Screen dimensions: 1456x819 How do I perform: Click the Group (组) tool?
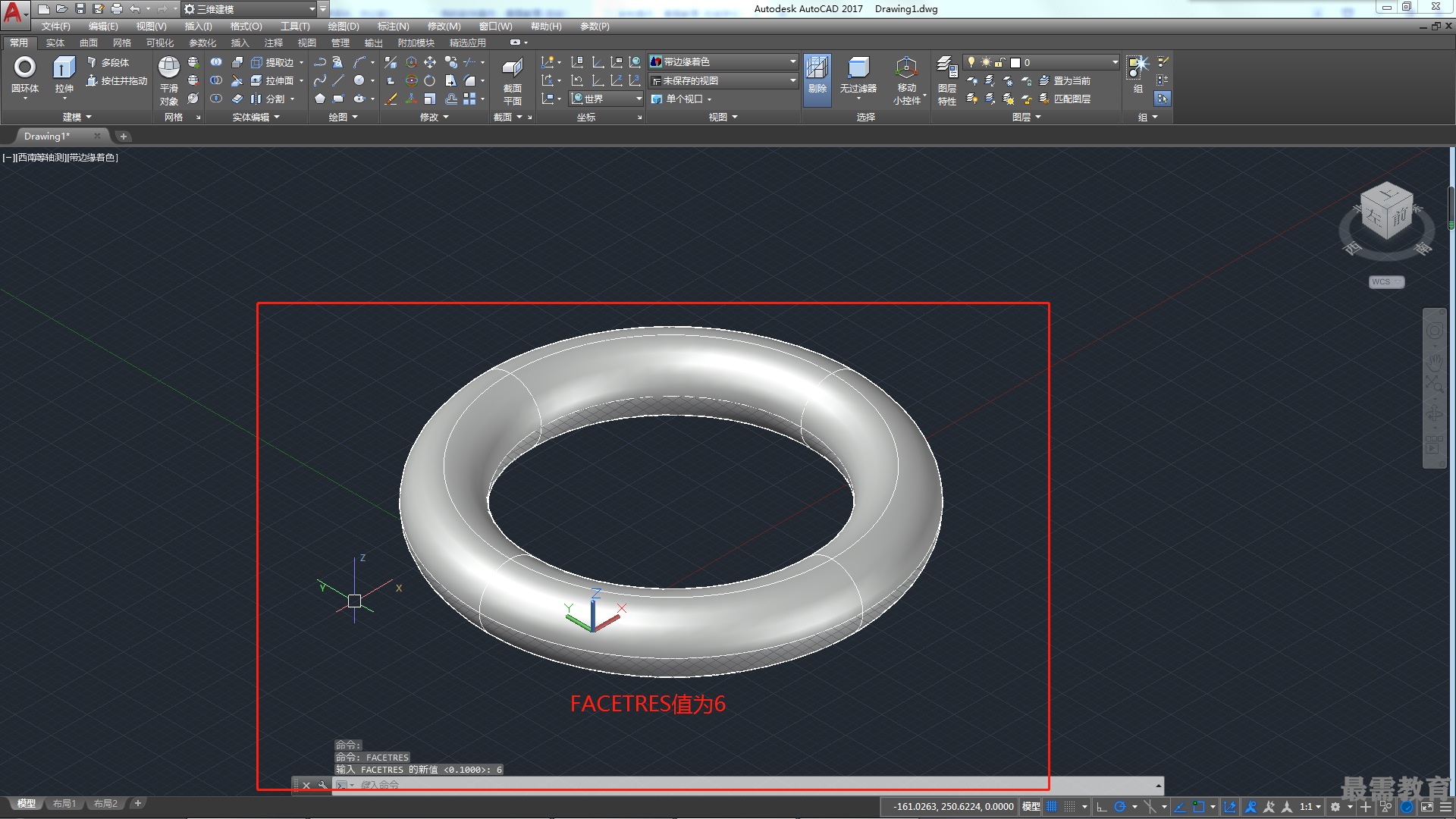[x=1137, y=74]
